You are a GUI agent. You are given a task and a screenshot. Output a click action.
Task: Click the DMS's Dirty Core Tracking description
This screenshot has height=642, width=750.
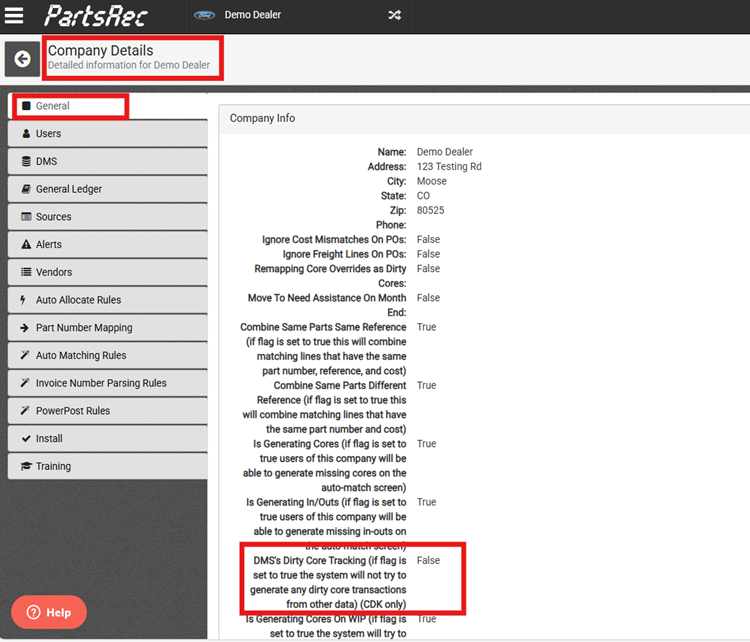coord(328,583)
